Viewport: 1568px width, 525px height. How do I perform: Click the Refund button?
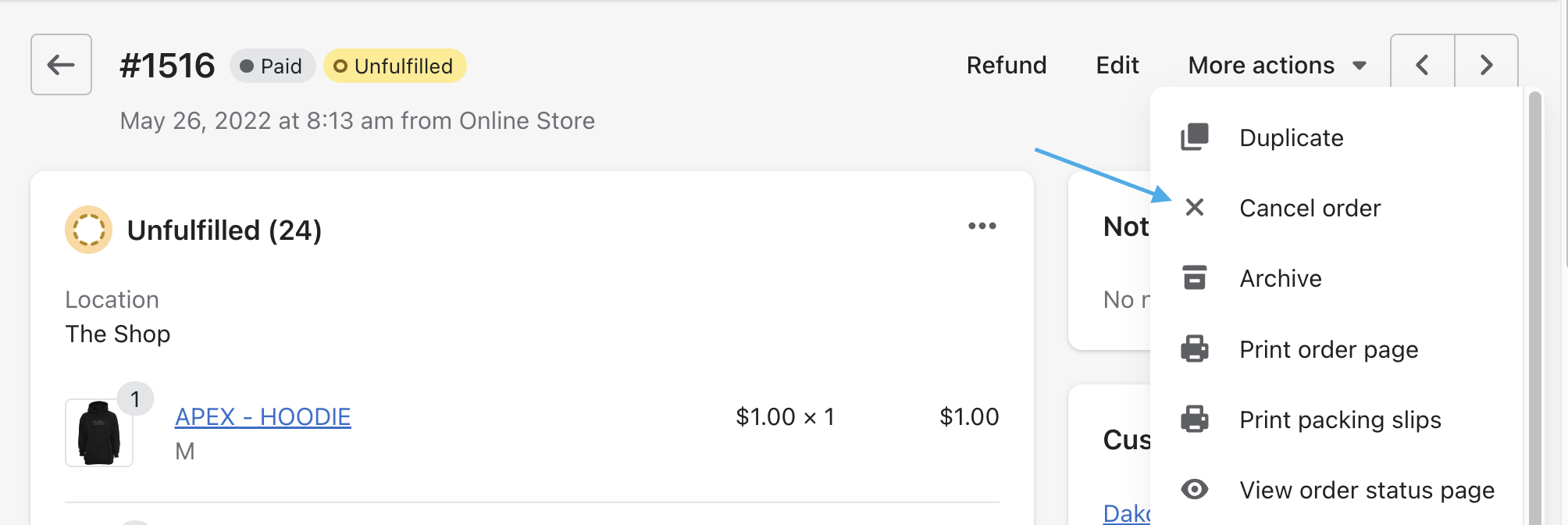pyautogui.click(x=1006, y=66)
